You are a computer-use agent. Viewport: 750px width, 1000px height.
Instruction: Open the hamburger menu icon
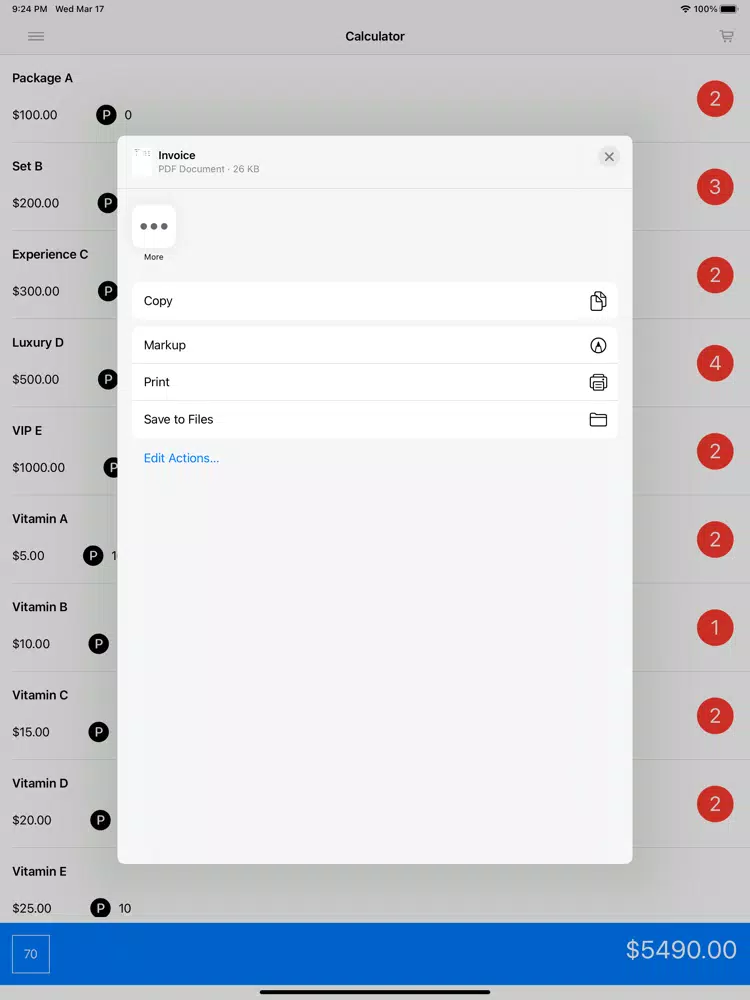click(x=36, y=36)
